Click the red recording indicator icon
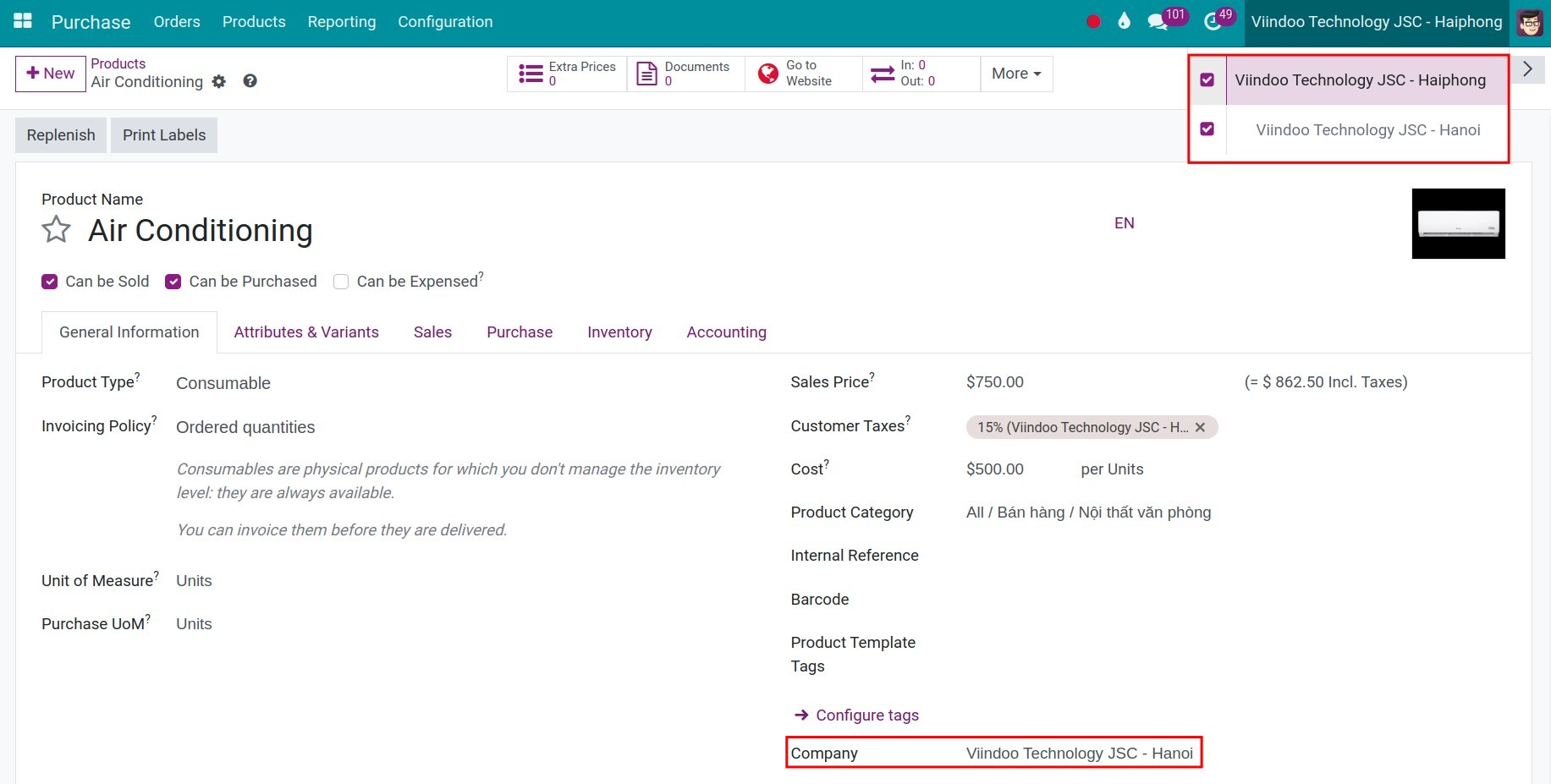The image size is (1551, 784). 1093,22
